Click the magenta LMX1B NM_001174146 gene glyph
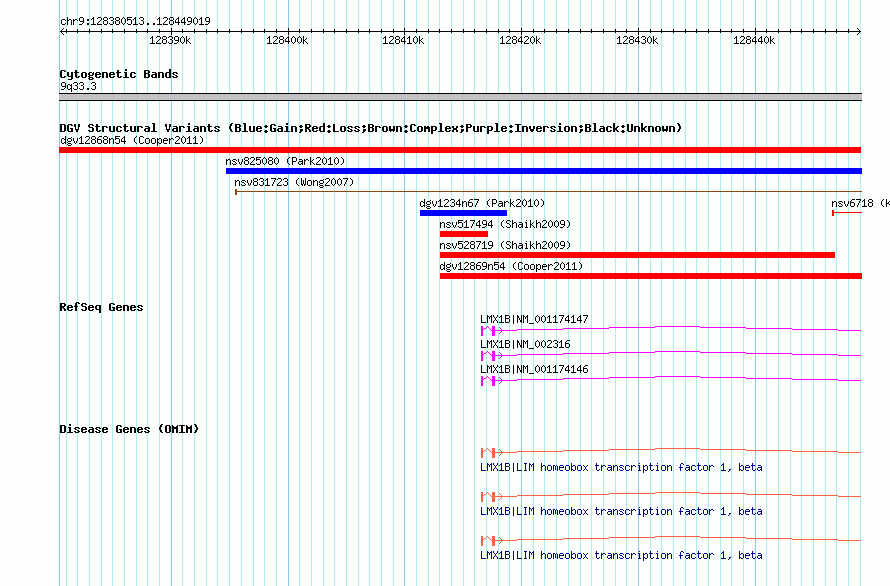 [671, 380]
